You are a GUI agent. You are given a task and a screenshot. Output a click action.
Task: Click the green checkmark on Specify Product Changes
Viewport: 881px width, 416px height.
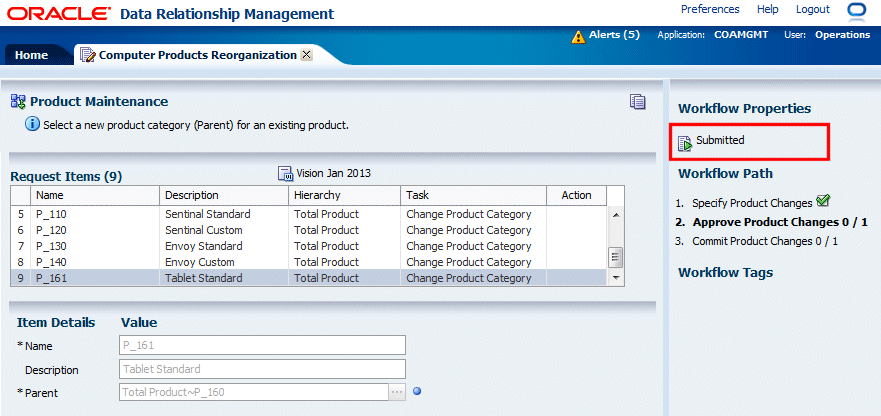pyautogui.click(x=823, y=201)
